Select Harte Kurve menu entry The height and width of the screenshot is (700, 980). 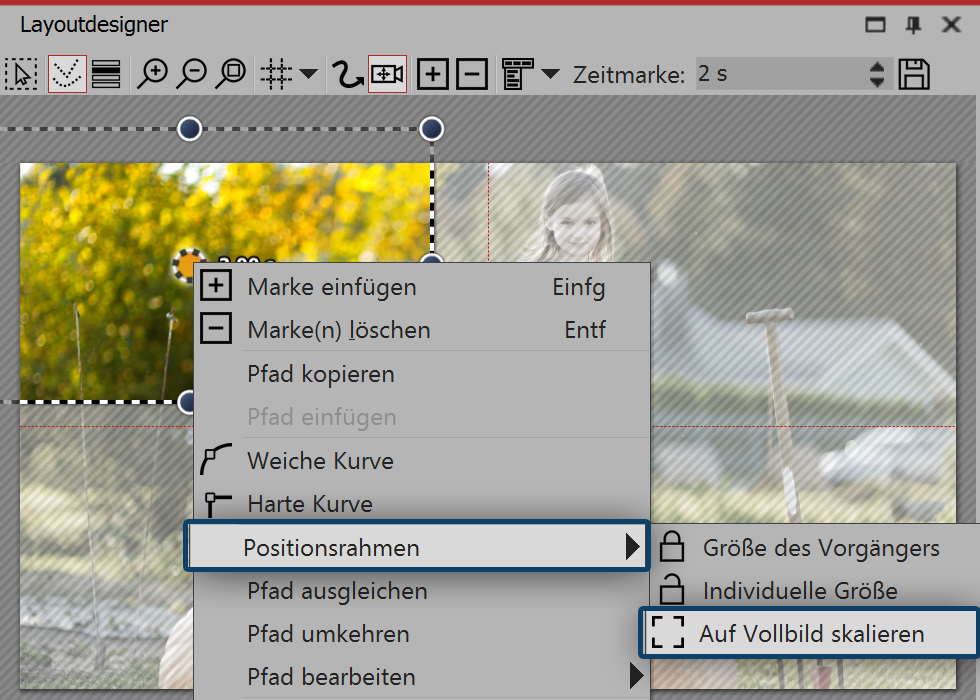click(x=423, y=503)
